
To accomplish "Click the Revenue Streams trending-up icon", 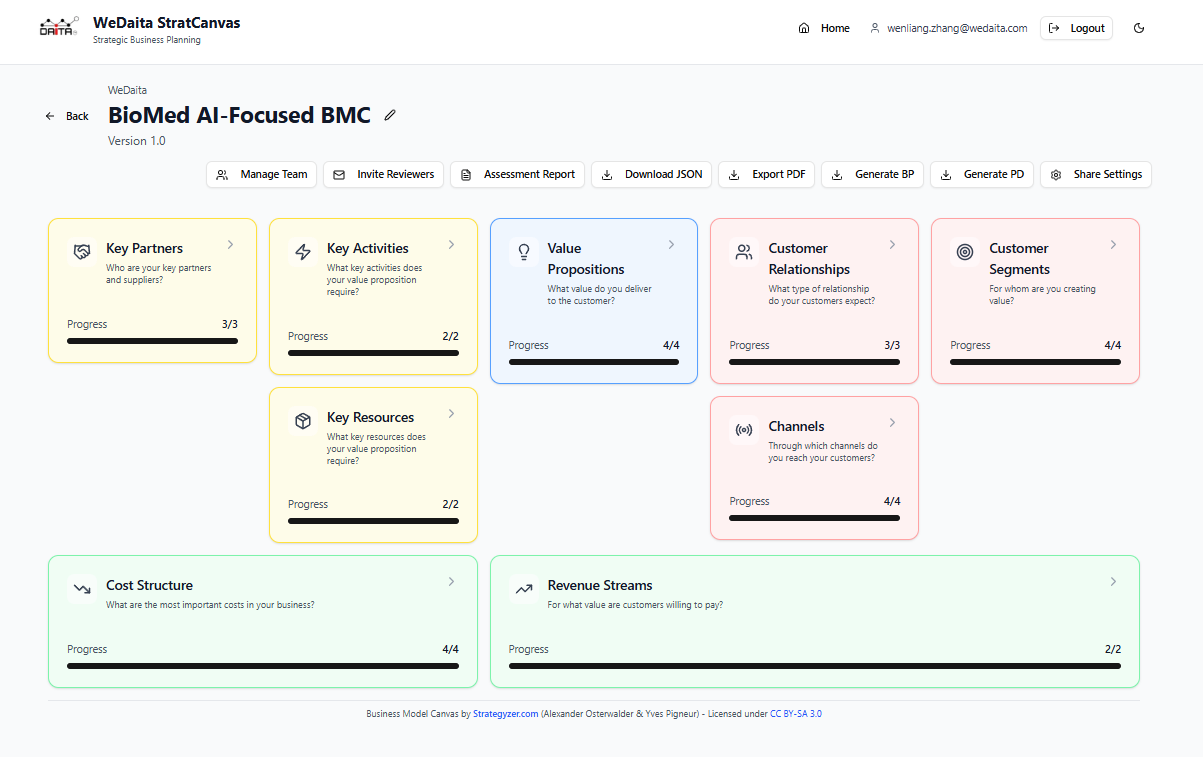I will point(524,589).
